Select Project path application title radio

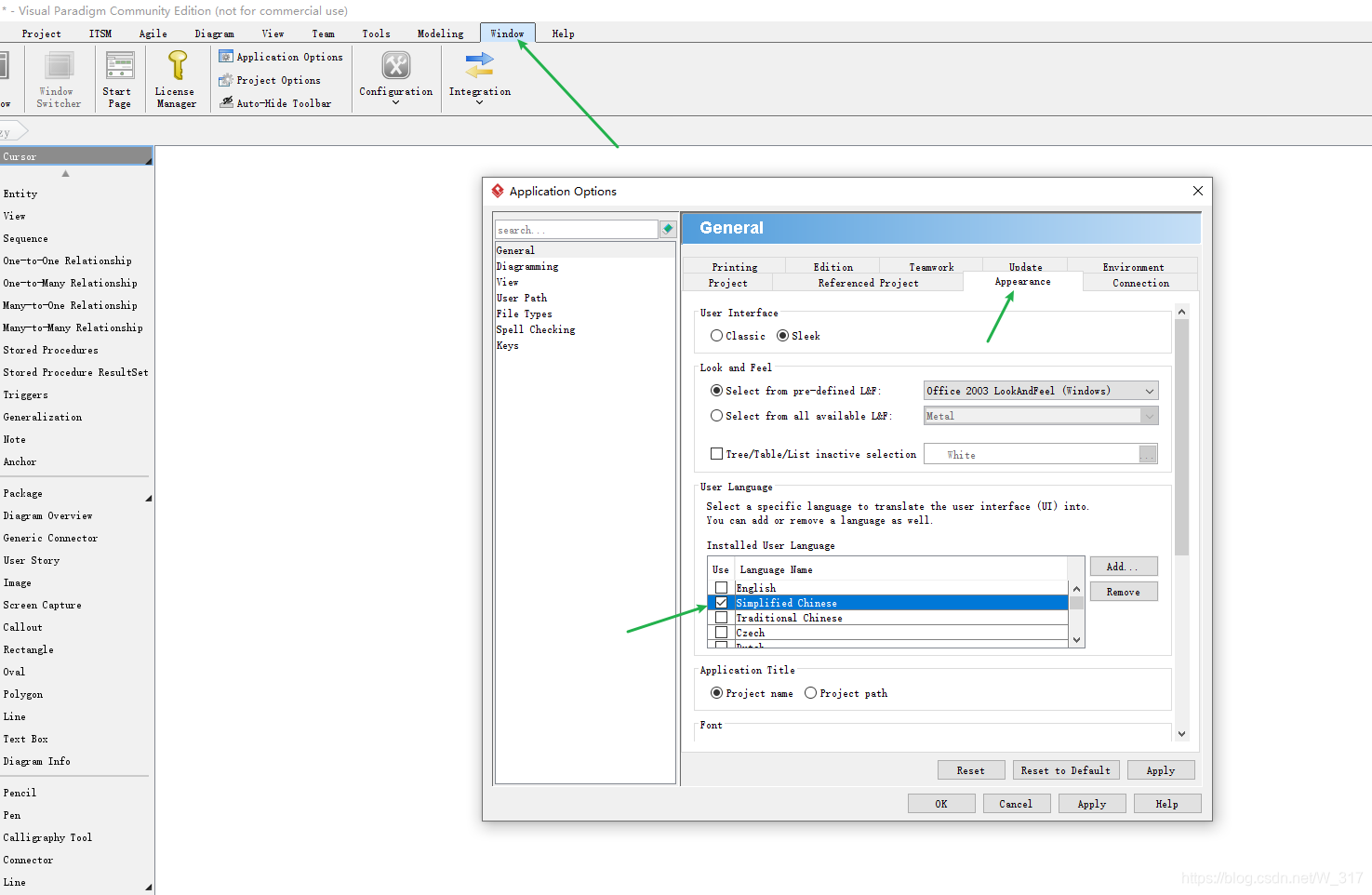810,693
